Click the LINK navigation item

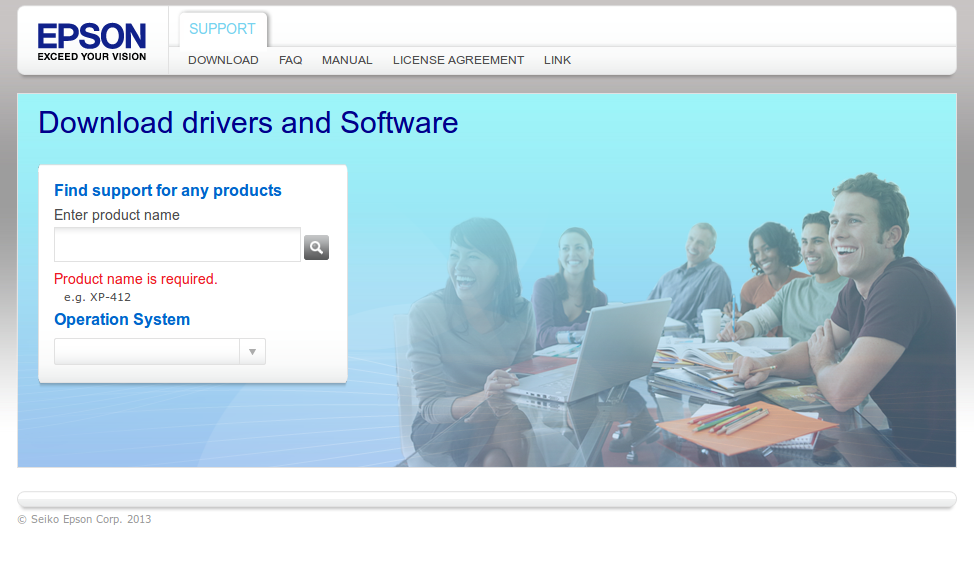(557, 60)
